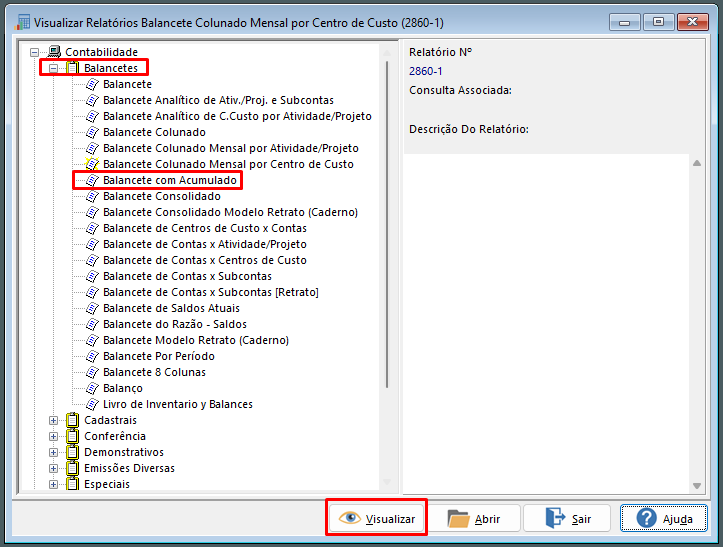Click the Emissões Diversas folder icon
723x547 pixels.
tap(72, 468)
